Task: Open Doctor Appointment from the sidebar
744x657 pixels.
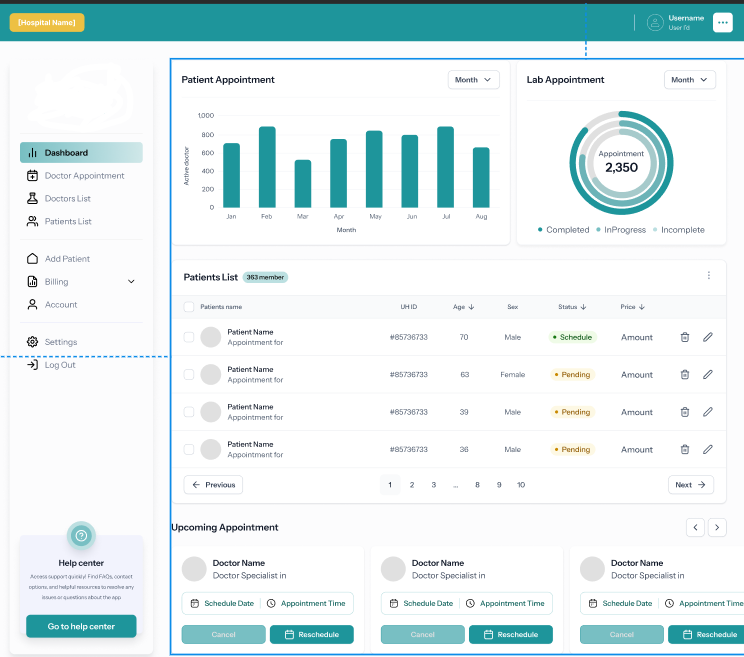Action: [84, 176]
